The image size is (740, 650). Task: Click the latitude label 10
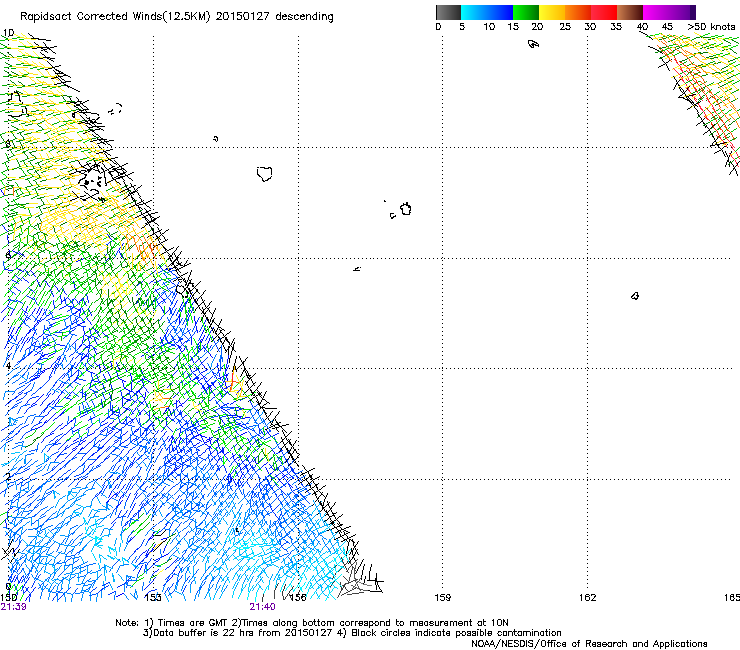click(8, 33)
